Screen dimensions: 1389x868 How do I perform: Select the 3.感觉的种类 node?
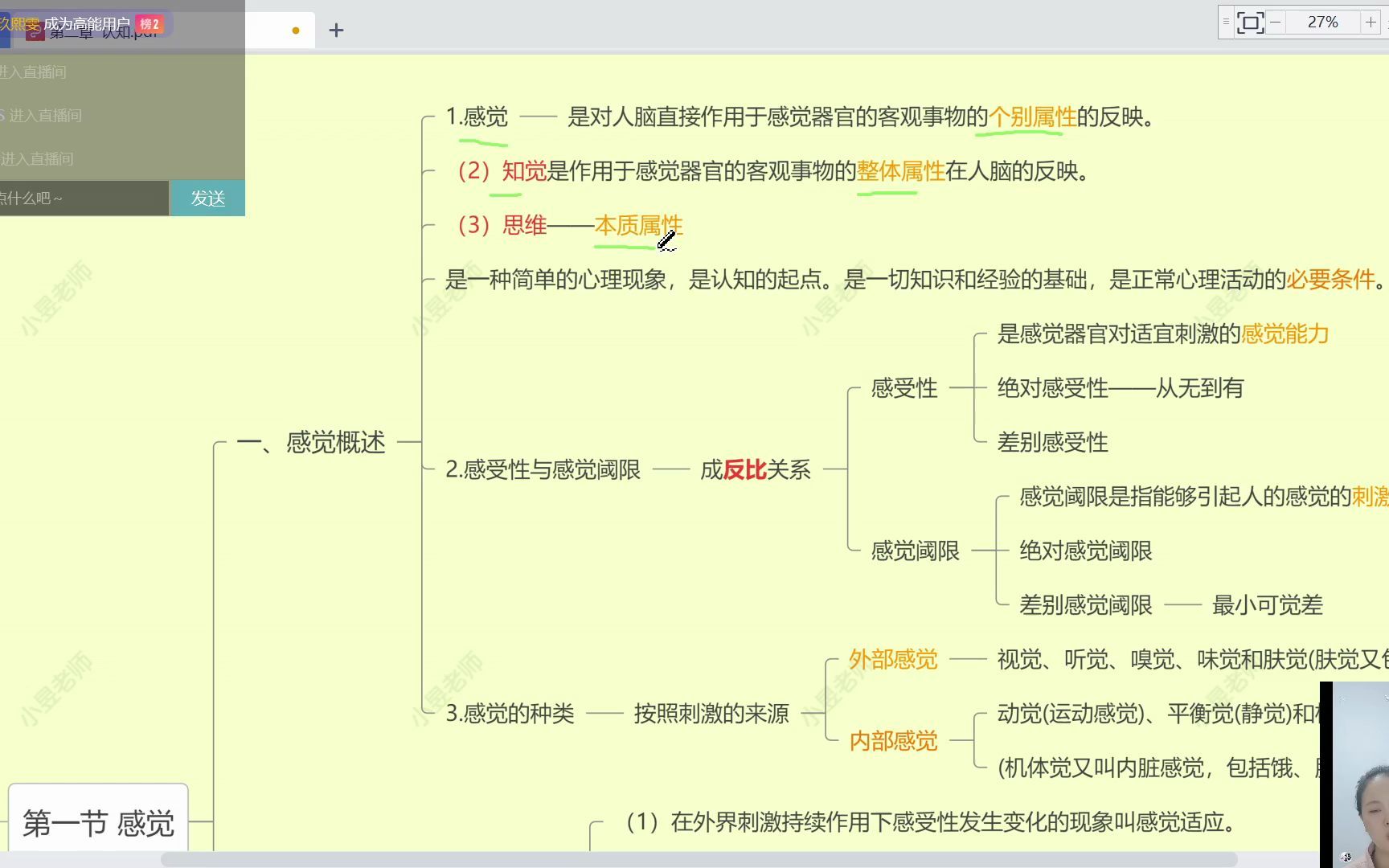[x=510, y=714]
